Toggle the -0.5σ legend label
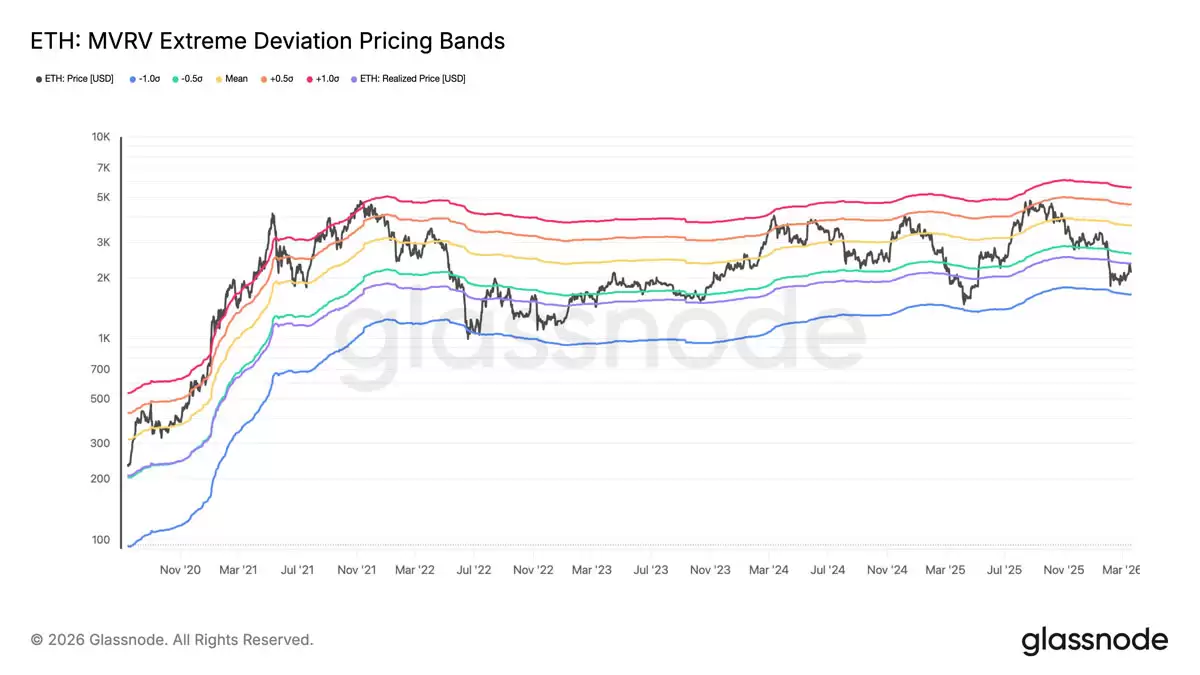Viewport: 1200px width, 675px height. [192, 78]
